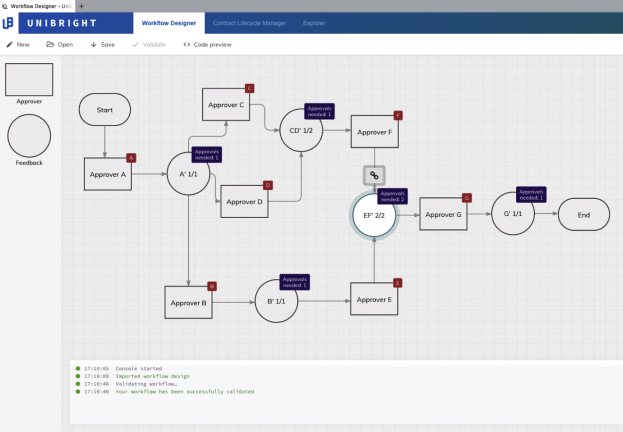
Task: Select the EF' 2/2 feedback node
Action: [x=374, y=215]
